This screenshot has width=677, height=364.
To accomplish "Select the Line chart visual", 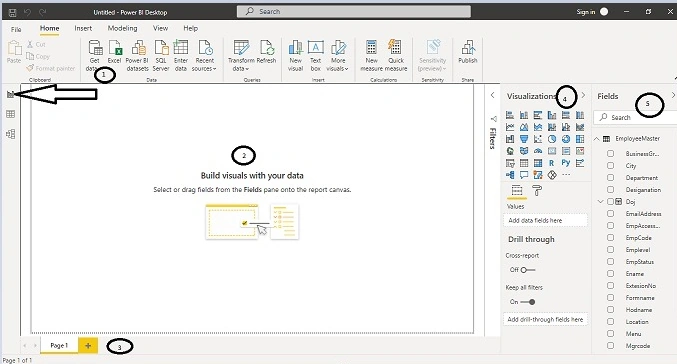I will pos(510,127).
